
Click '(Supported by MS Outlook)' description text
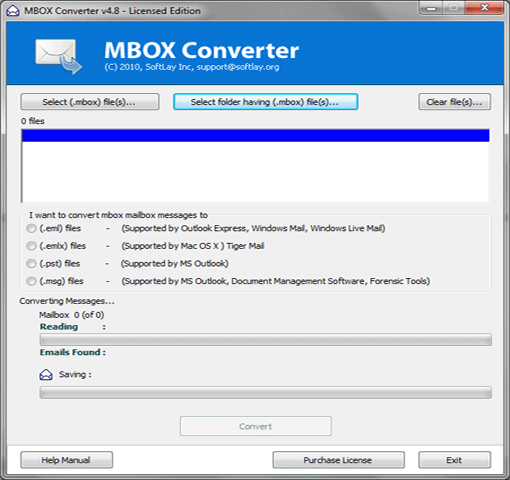click(175, 264)
